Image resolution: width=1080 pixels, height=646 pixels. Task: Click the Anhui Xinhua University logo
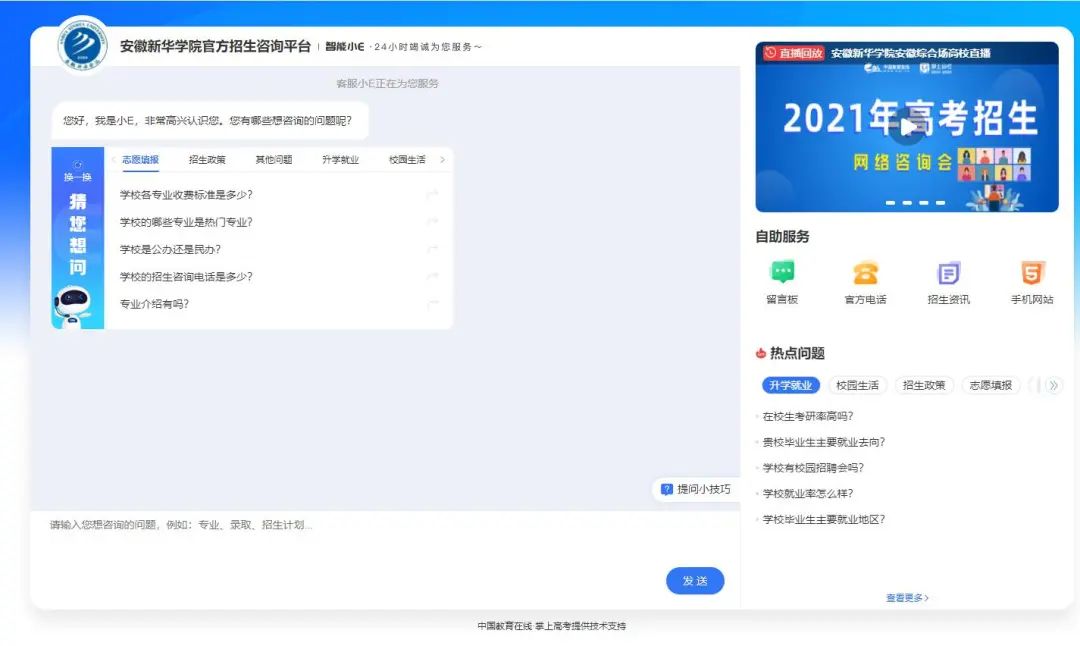click(x=82, y=45)
